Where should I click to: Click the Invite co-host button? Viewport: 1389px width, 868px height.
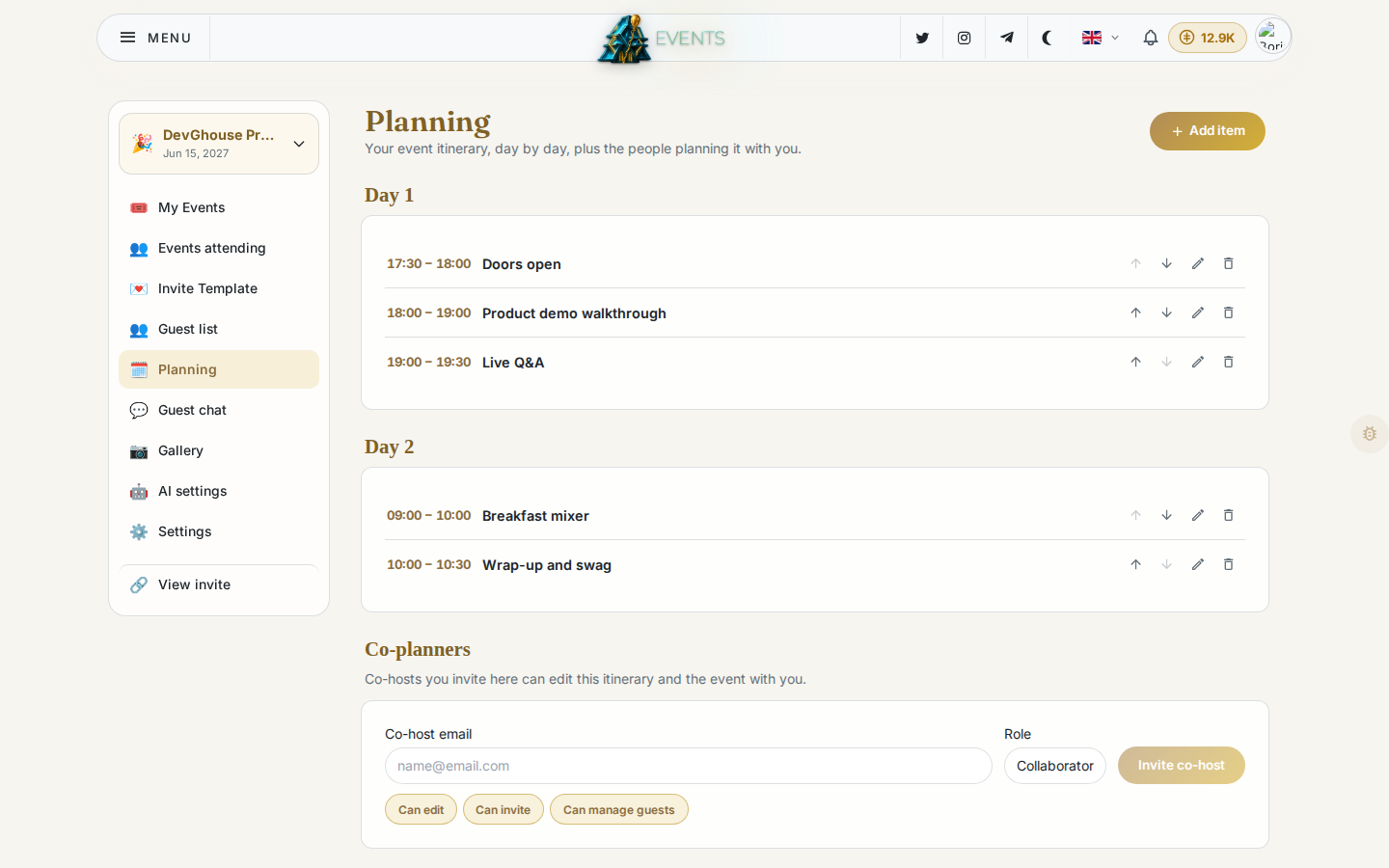(1181, 766)
